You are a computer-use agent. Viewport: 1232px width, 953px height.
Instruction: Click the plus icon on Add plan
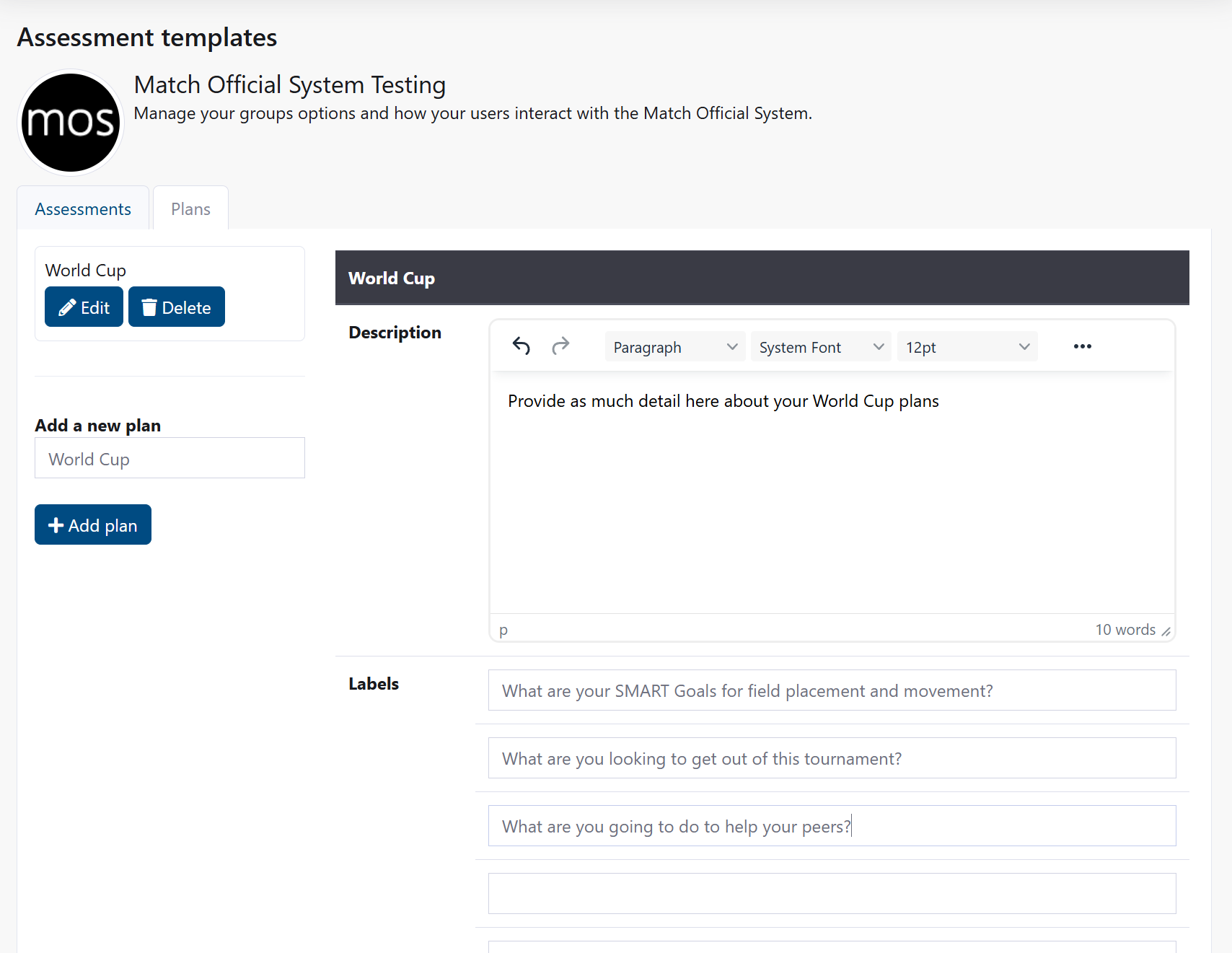[x=56, y=524]
